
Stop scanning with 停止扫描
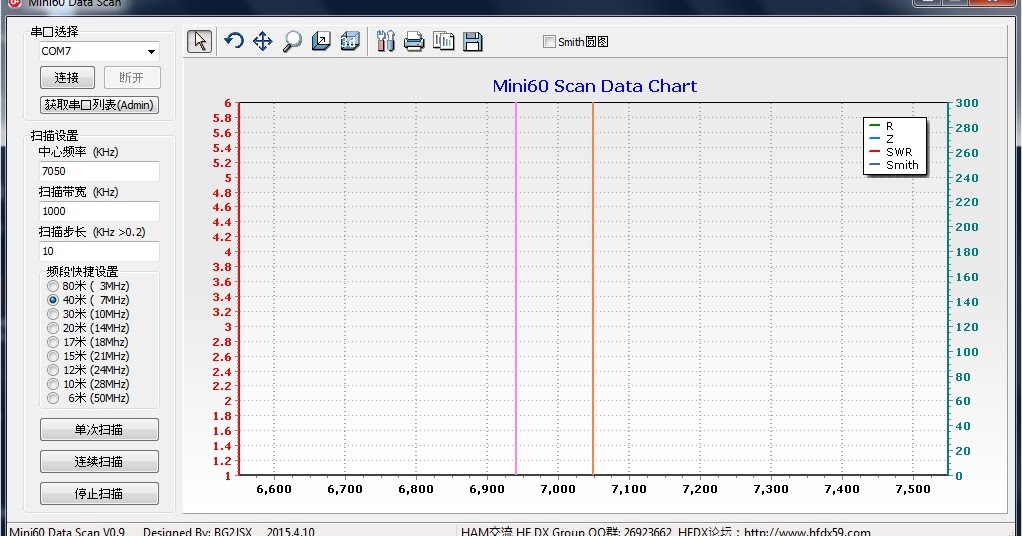point(99,494)
